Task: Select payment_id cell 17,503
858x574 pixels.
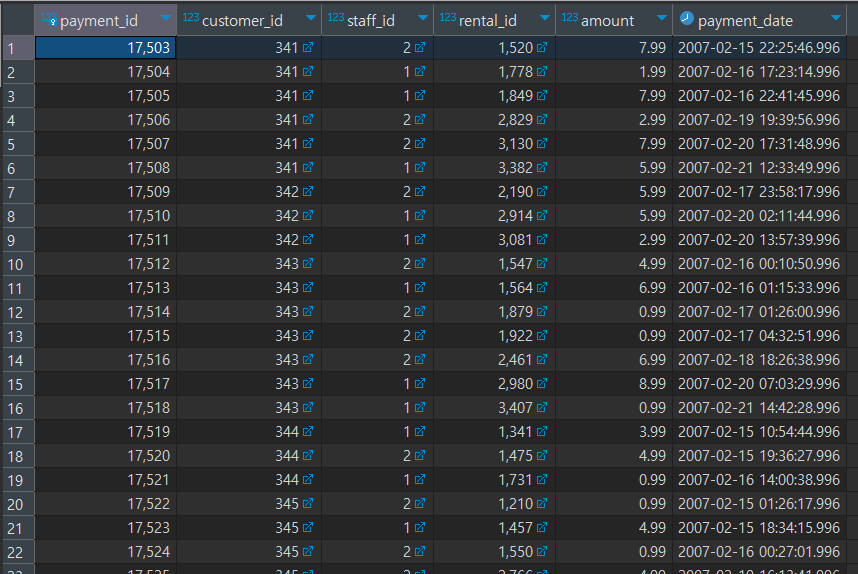Action: pyautogui.click(x=106, y=48)
